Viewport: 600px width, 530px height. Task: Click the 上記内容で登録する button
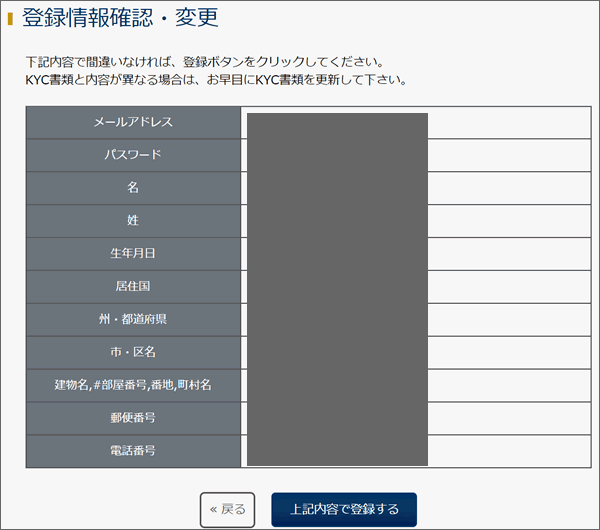coord(344,509)
